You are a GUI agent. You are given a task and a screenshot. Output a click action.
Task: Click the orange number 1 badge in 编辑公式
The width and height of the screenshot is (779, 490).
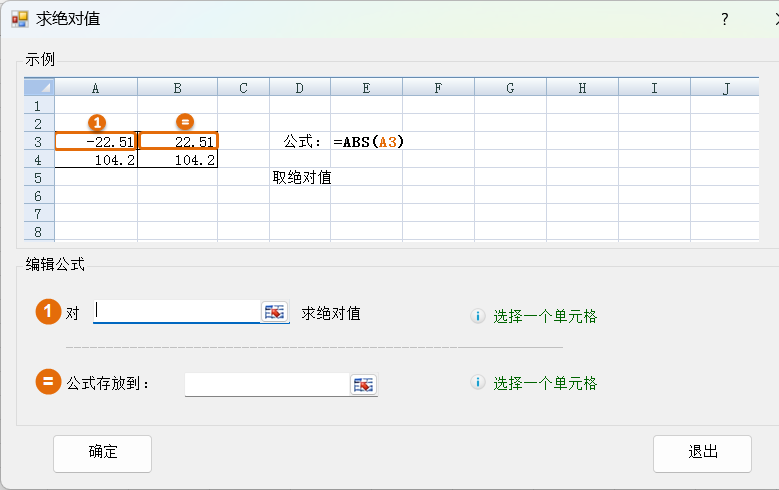[x=48, y=312]
